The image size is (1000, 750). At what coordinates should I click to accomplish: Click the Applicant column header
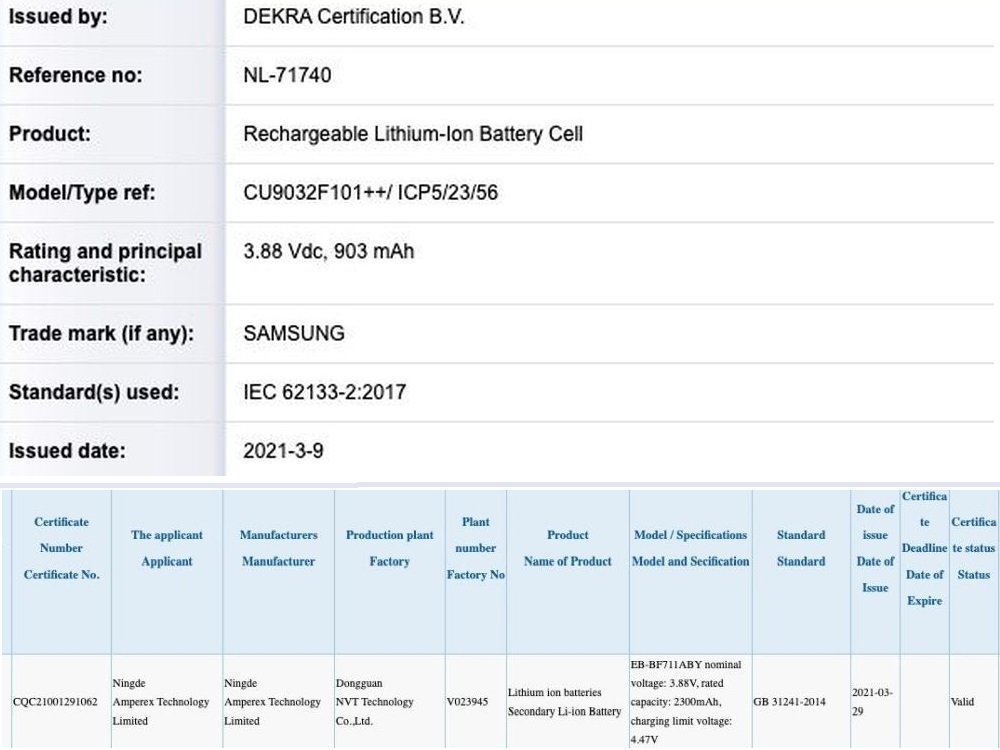pyautogui.click(x=167, y=548)
